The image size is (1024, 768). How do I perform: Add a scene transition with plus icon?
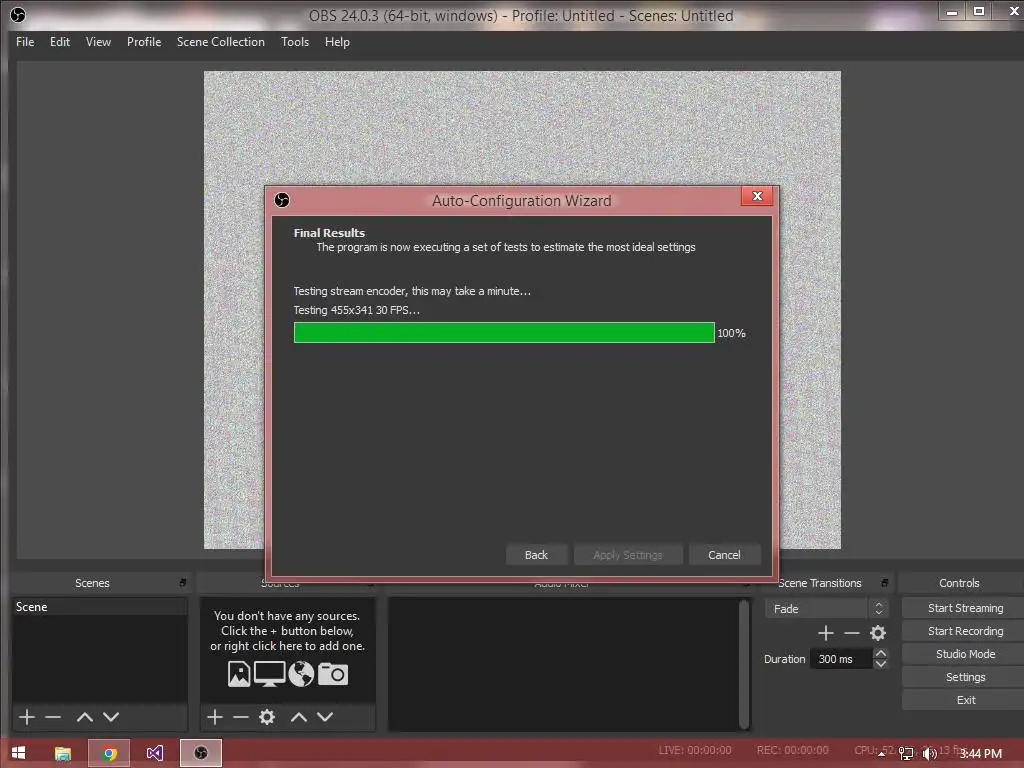pyautogui.click(x=825, y=633)
